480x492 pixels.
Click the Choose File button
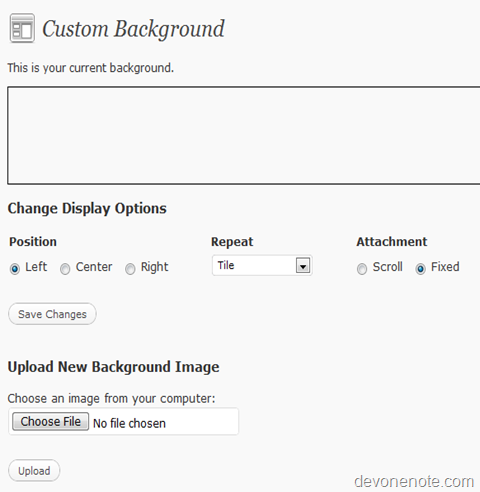tap(51, 421)
